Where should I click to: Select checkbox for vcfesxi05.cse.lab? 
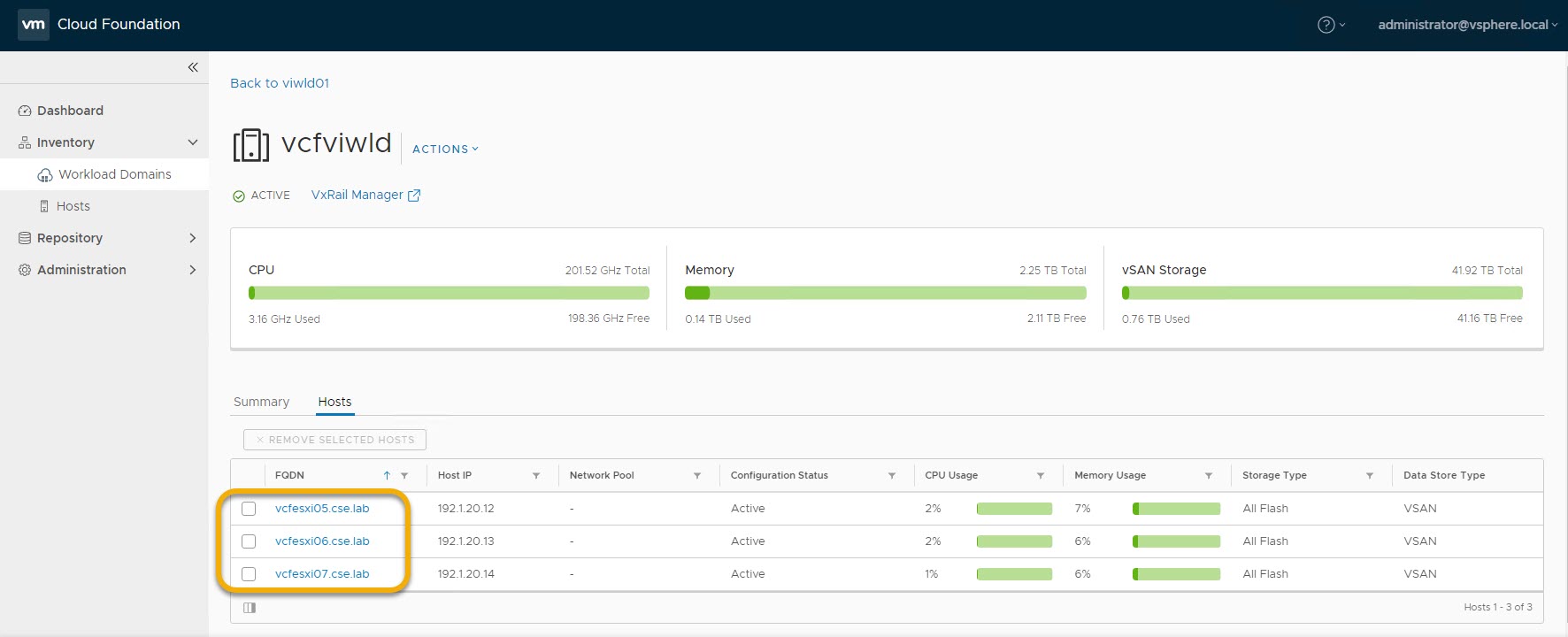(x=249, y=509)
